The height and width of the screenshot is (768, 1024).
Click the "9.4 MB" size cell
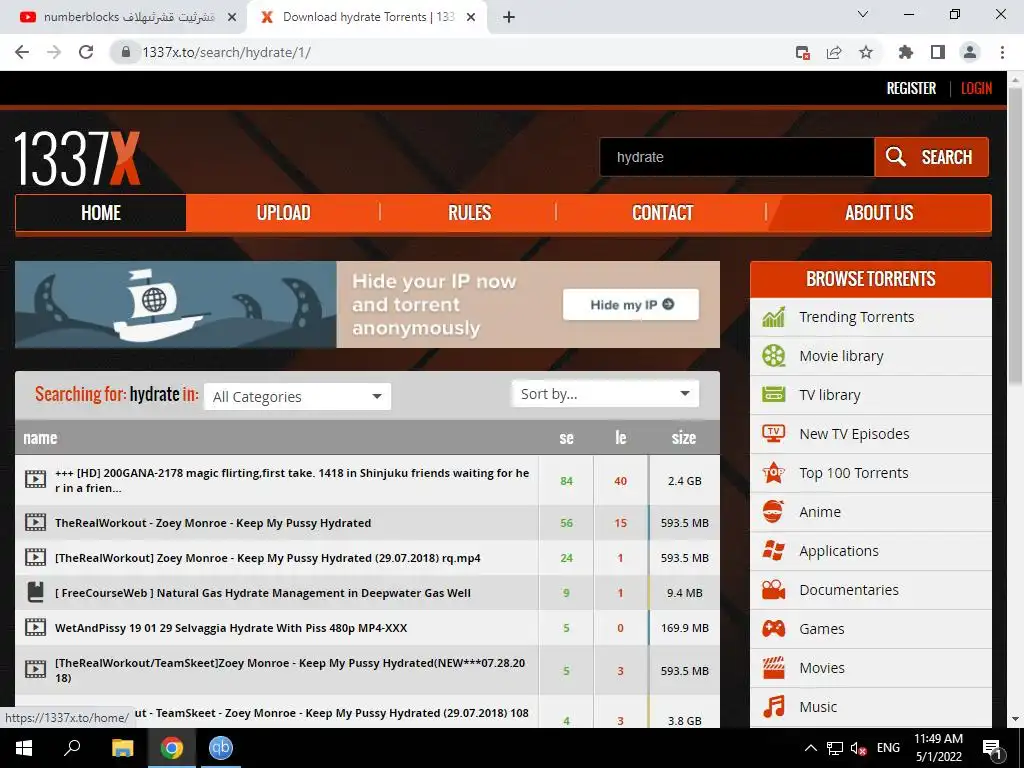[x=684, y=593]
